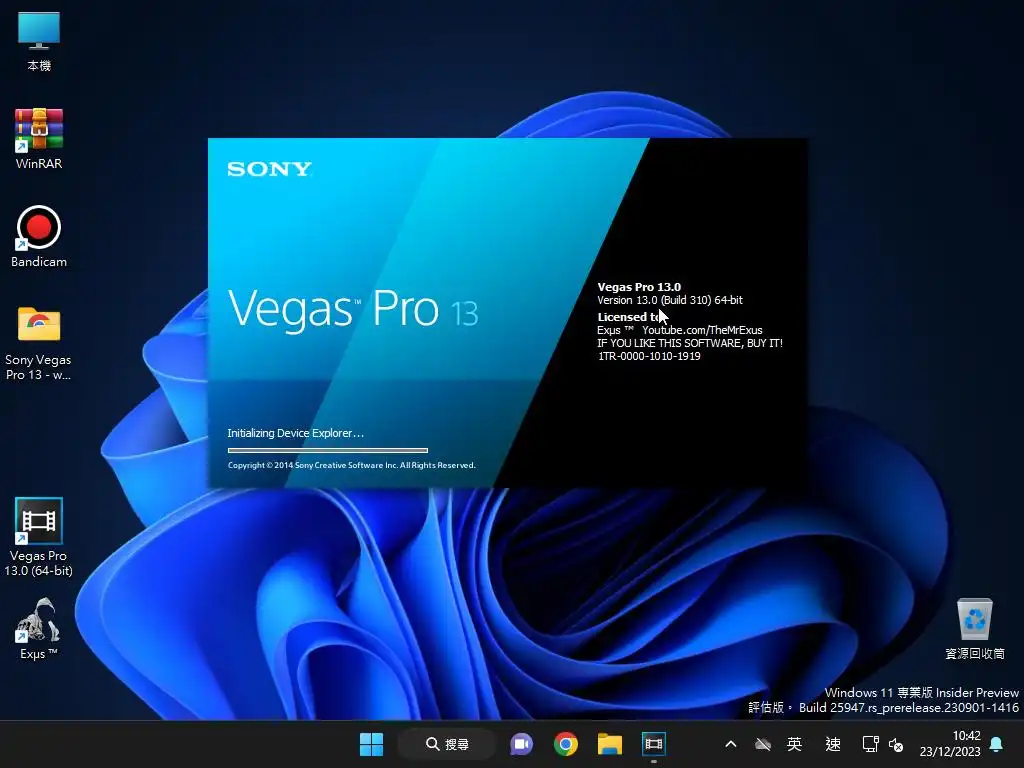The width and height of the screenshot is (1024, 768).
Task: Click the serial 1TR-0000-1010-1919 text
Action: [x=649, y=357]
